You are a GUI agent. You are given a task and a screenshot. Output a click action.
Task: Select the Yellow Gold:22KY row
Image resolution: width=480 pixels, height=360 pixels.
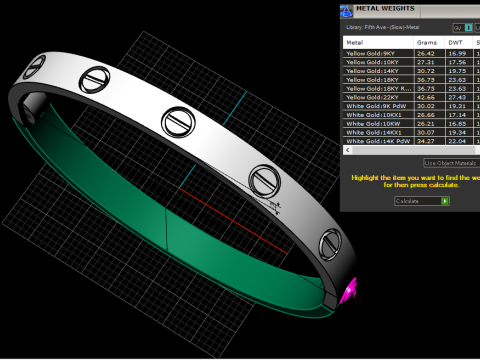(411, 97)
